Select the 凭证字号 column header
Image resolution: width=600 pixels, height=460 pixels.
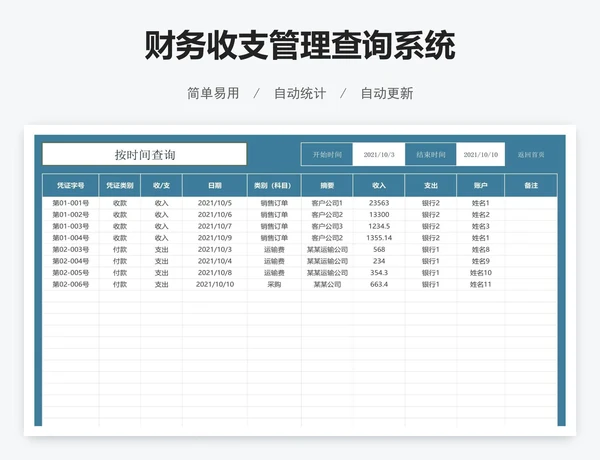coord(70,186)
